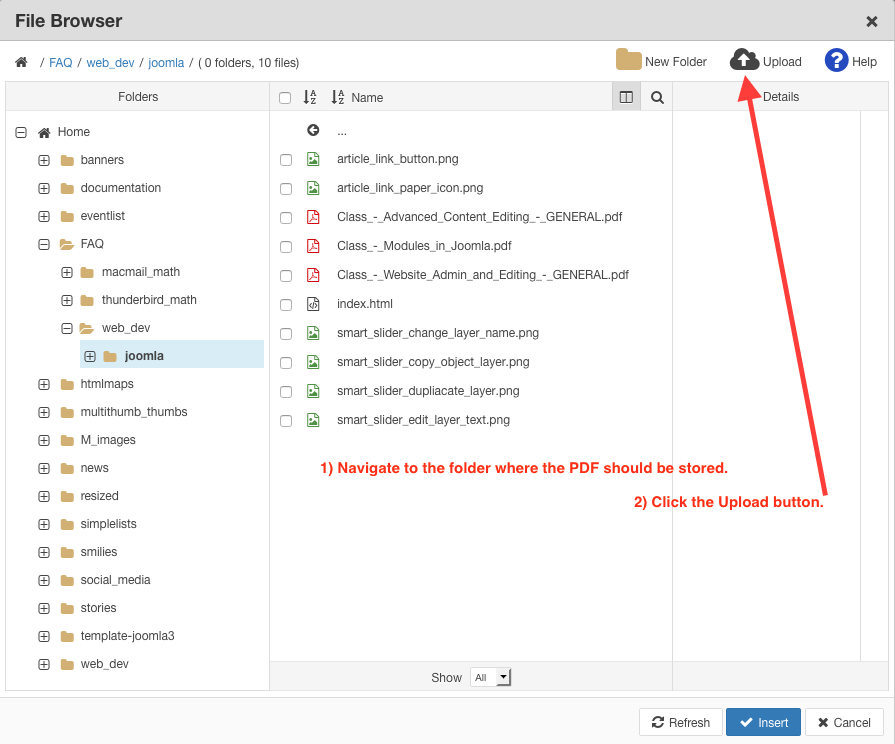Click the FAQ breadcrumb link
895x744 pixels.
(x=61, y=63)
